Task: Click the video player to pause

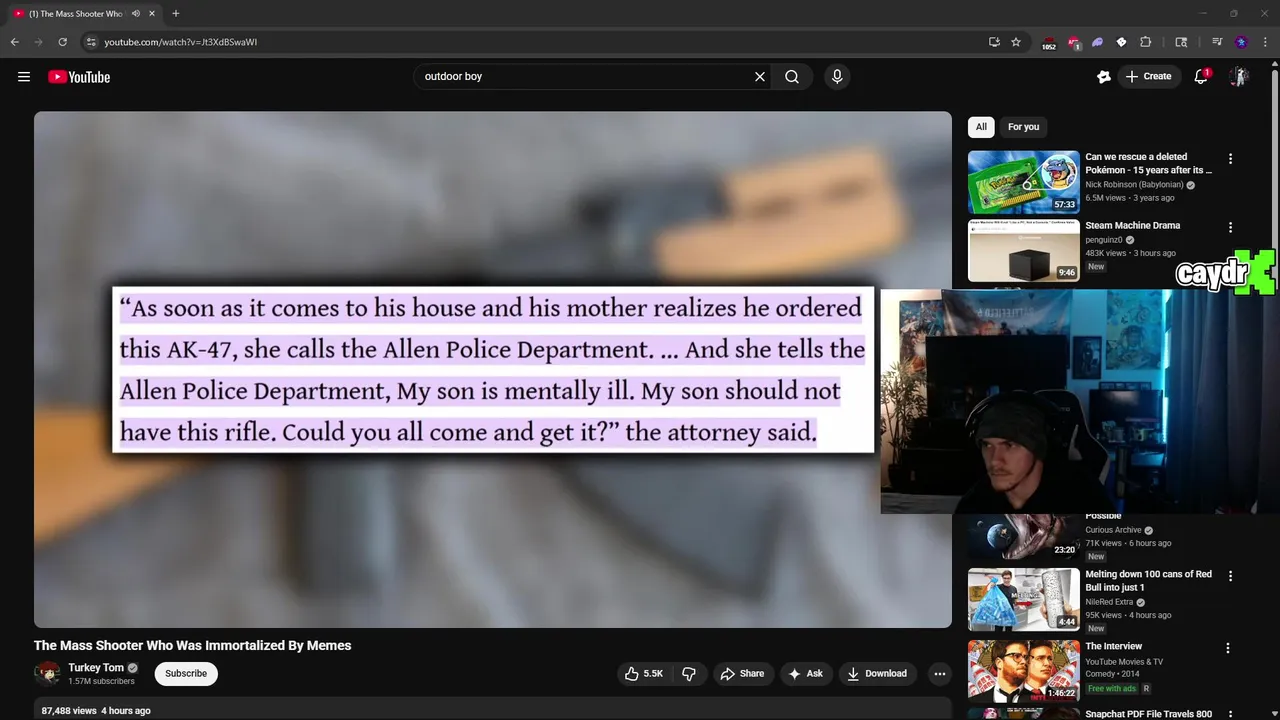Action: (493, 369)
